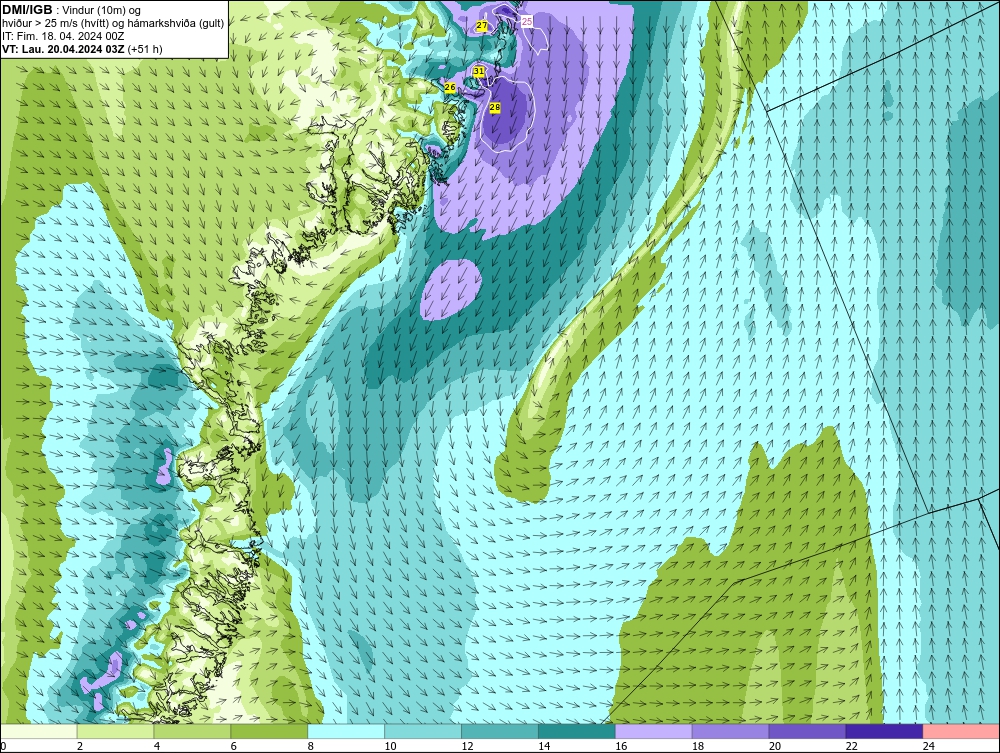
Task: Click the 20-22 m/s violet legend swatch
Action: tap(807, 731)
